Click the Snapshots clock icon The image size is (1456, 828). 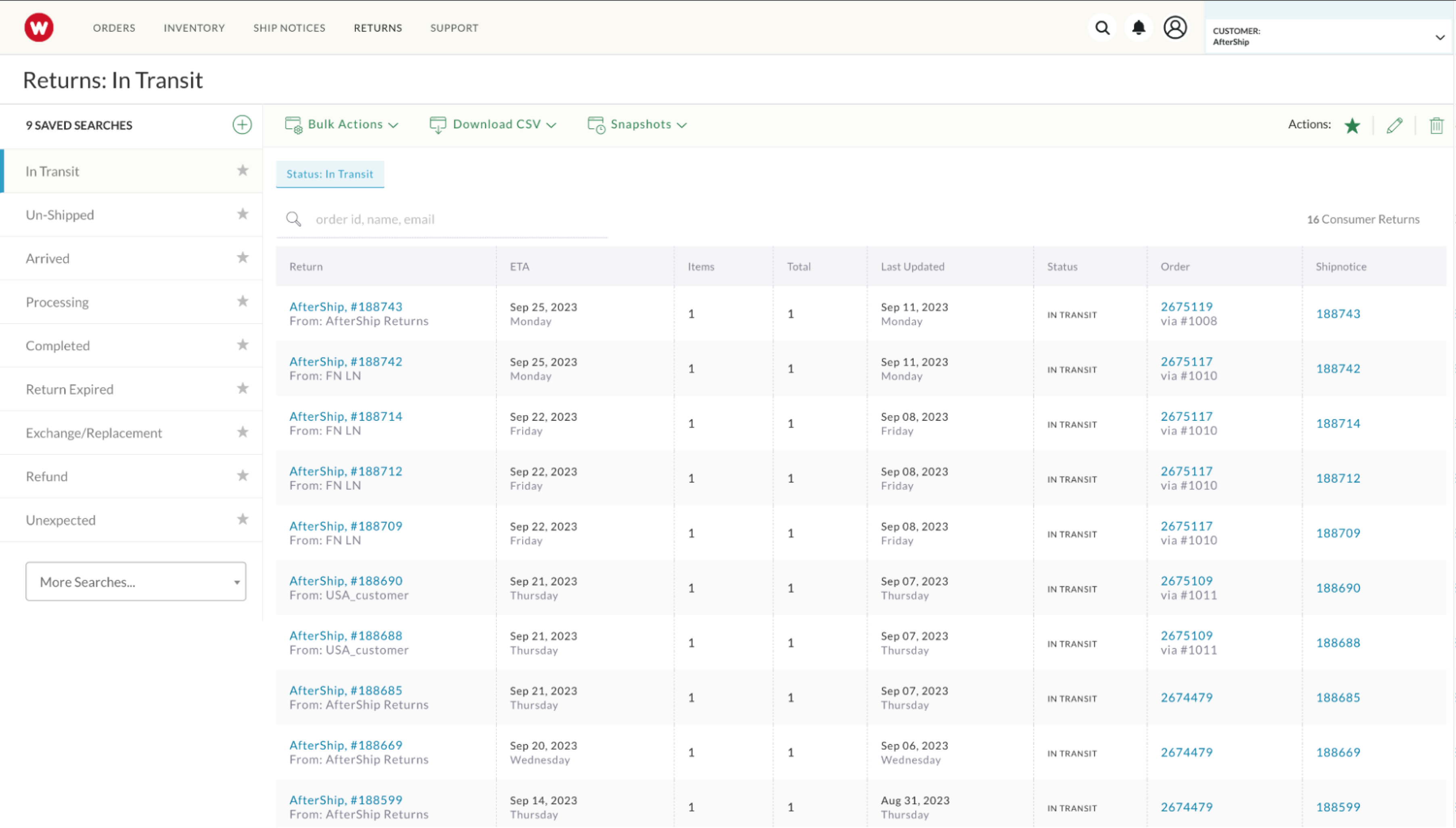pyautogui.click(x=596, y=125)
